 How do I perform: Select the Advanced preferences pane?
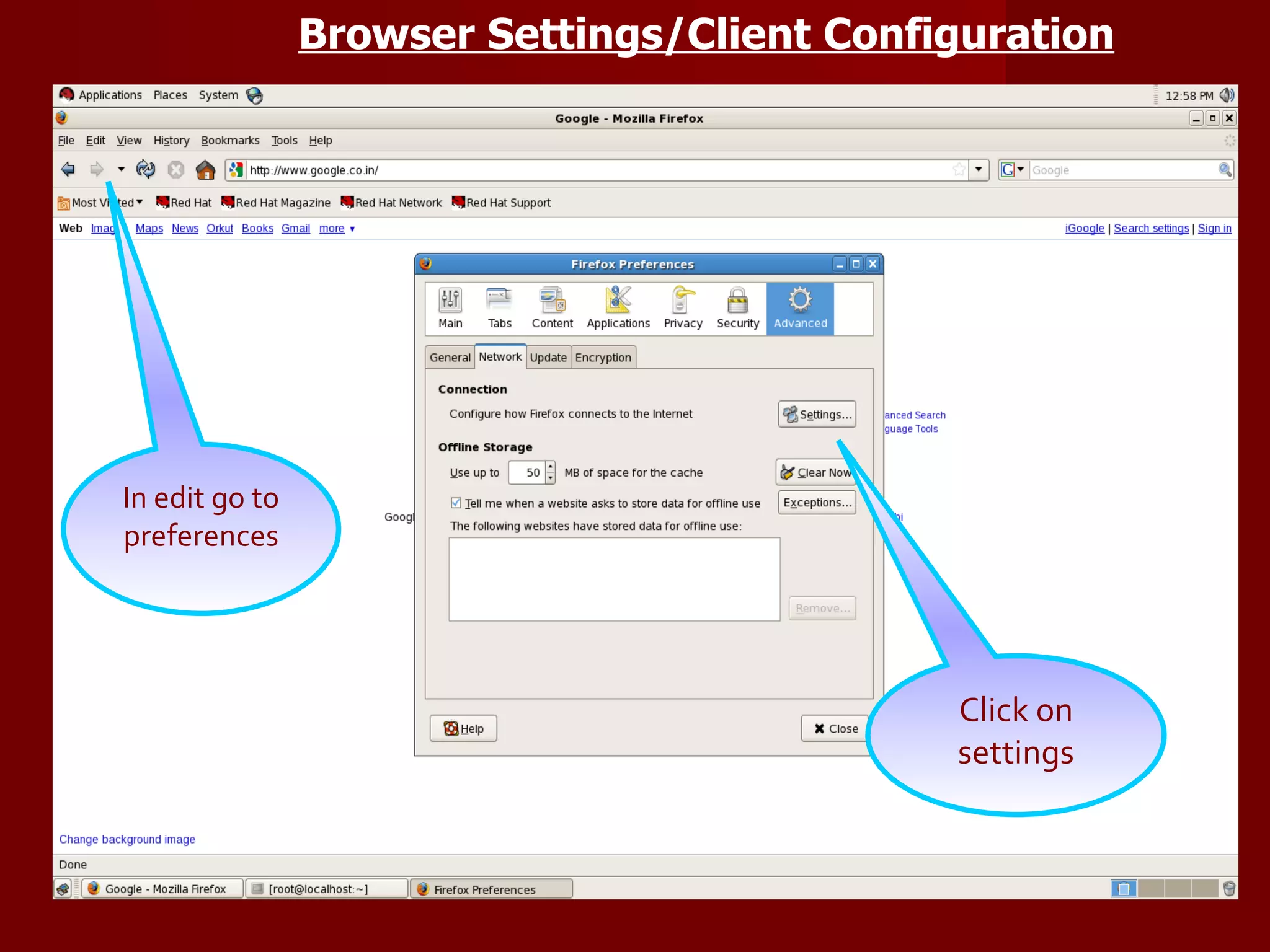click(800, 309)
